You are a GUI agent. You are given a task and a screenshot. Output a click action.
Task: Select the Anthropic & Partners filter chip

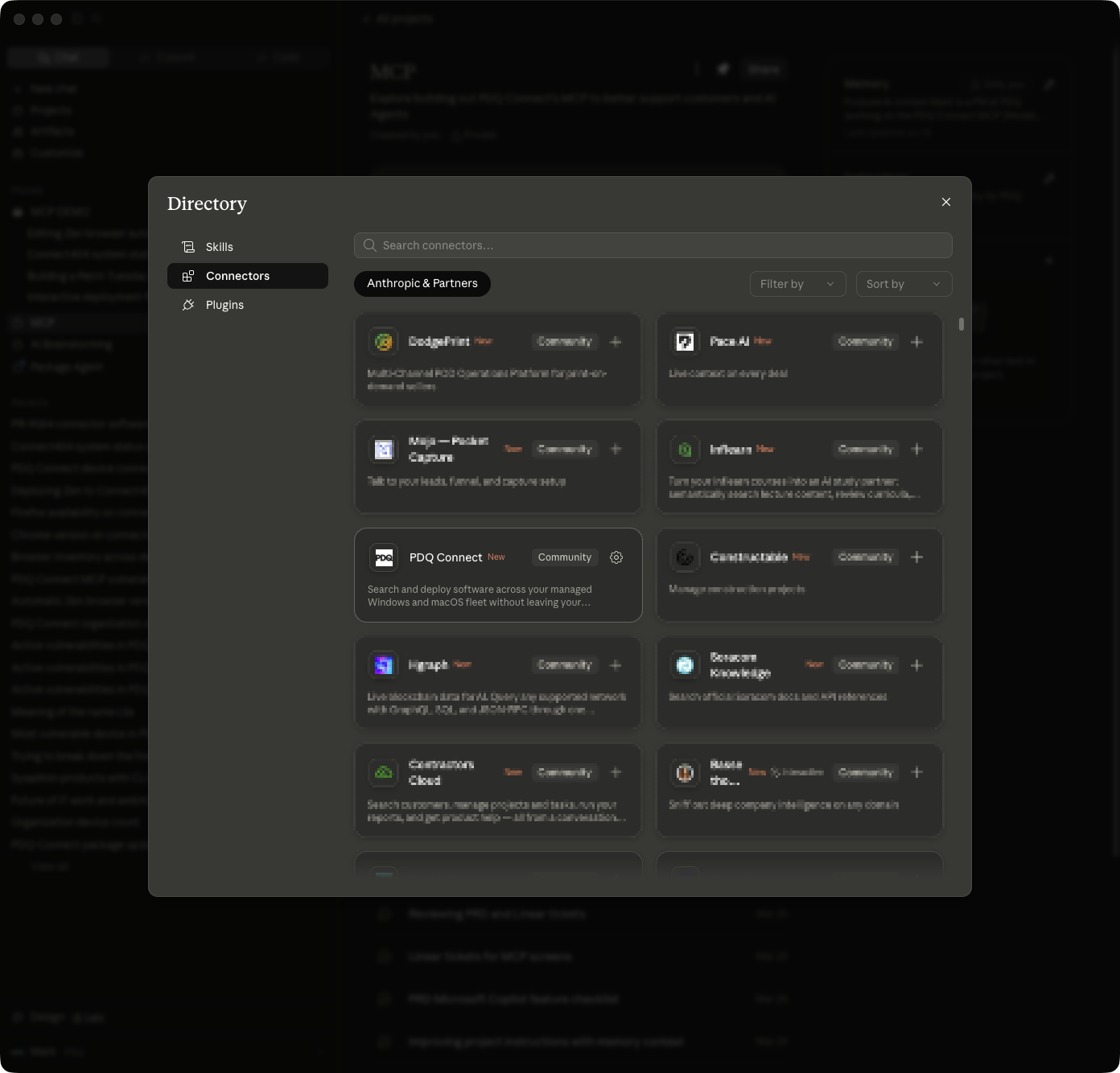422,284
